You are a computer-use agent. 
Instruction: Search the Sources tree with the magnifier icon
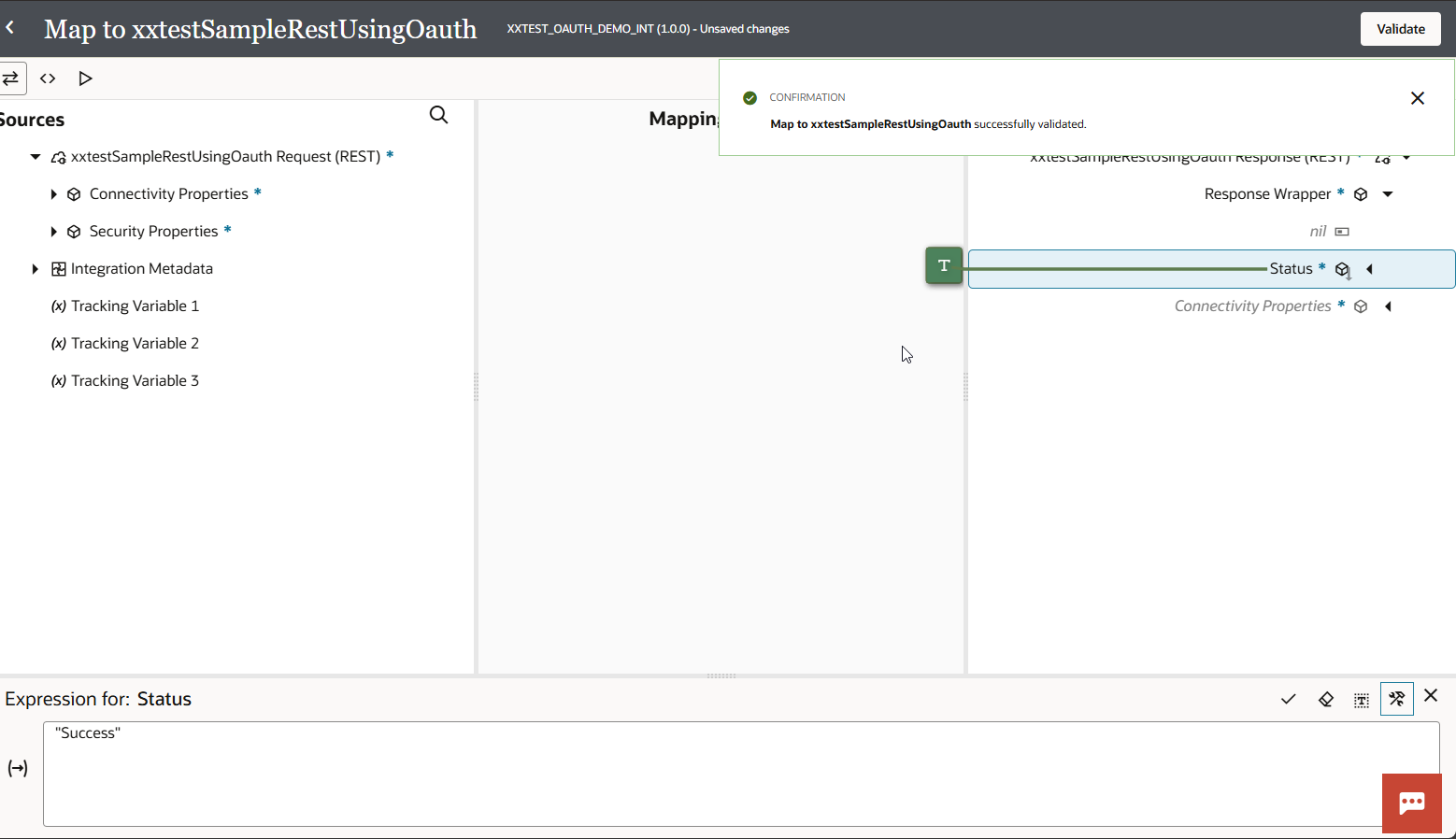[438, 115]
